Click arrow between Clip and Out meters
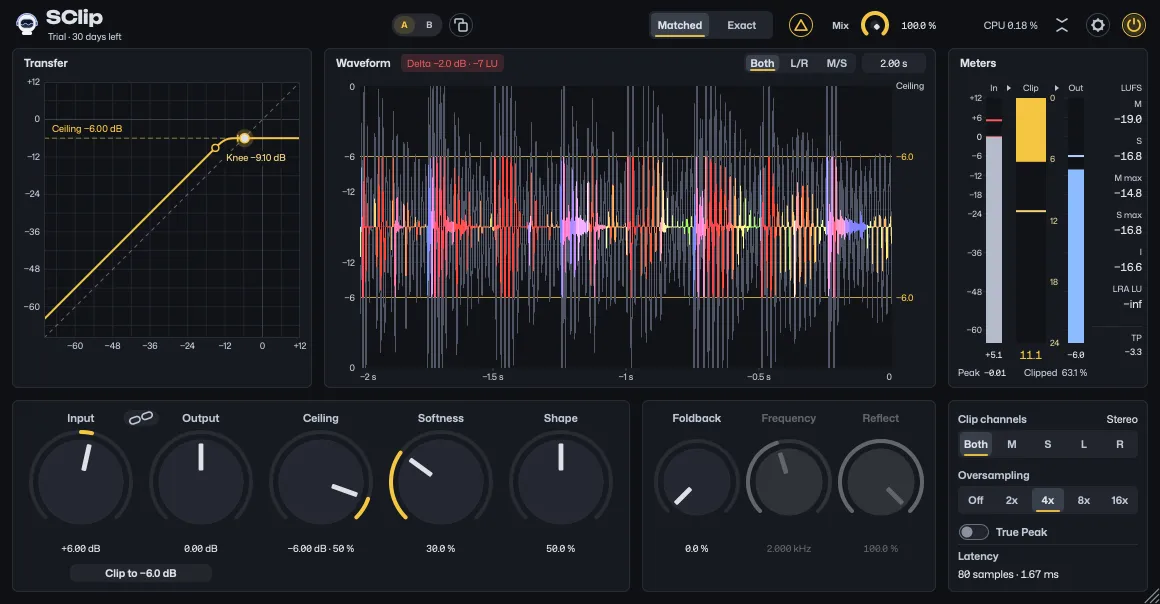The height and width of the screenshot is (604, 1160). point(1056,88)
